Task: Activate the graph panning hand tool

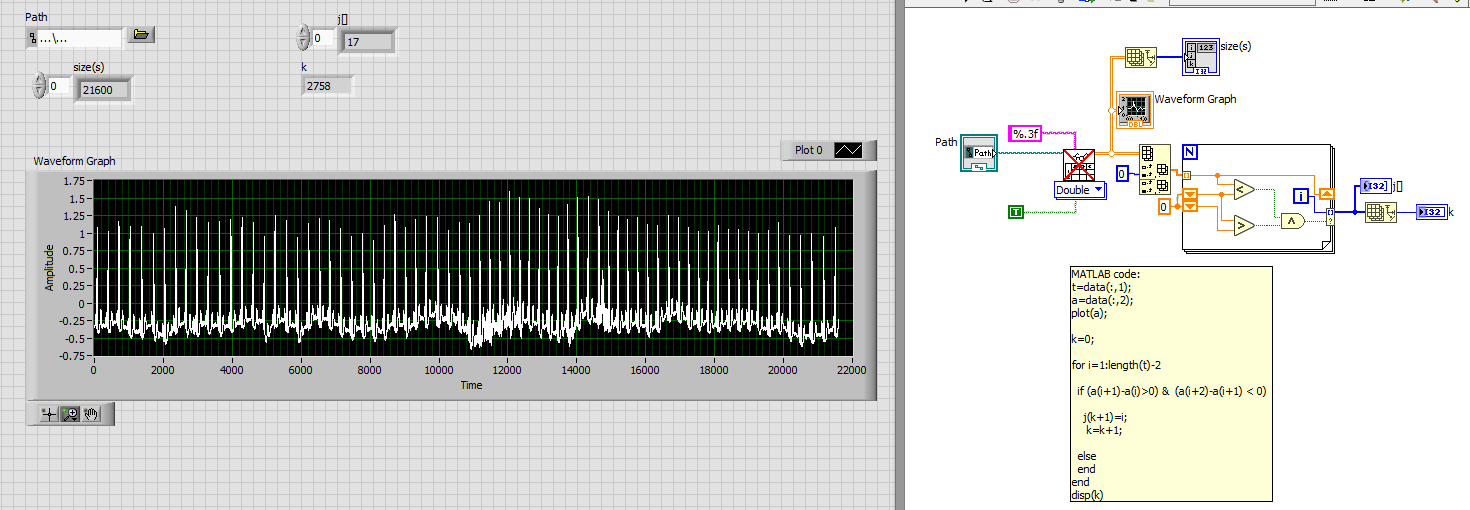Action: 91,414
